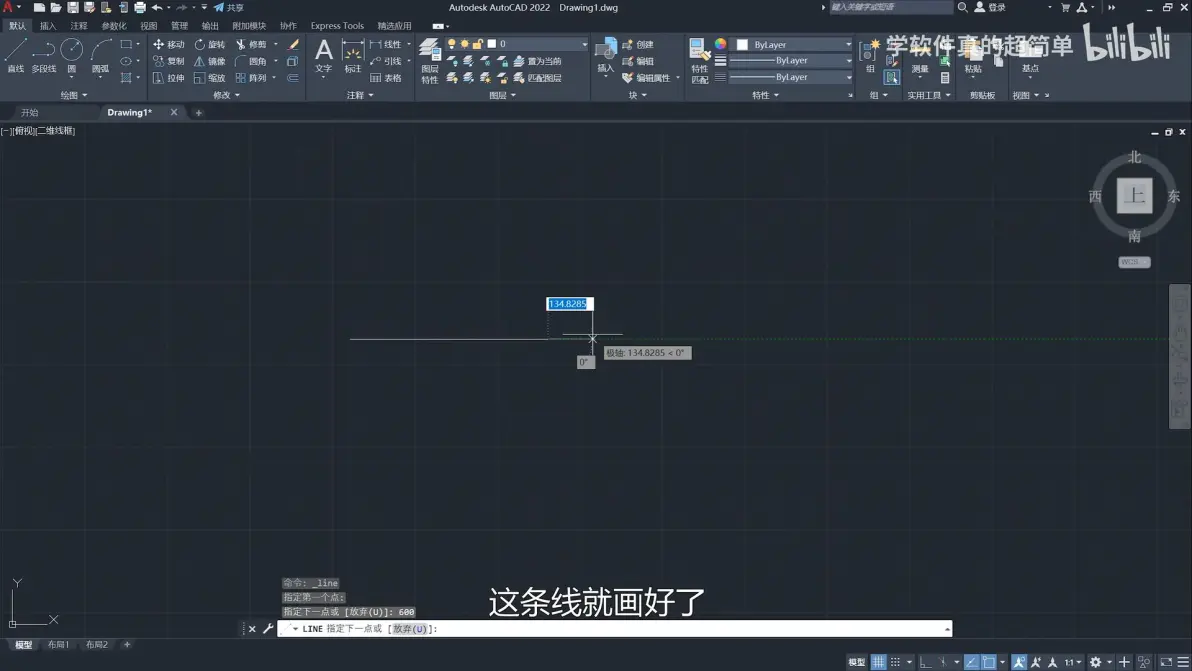Image resolution: width=1192 pixels, height=671 pixels.
Task: Select the 文字 (Text) annotation tool
Action: 323,55
